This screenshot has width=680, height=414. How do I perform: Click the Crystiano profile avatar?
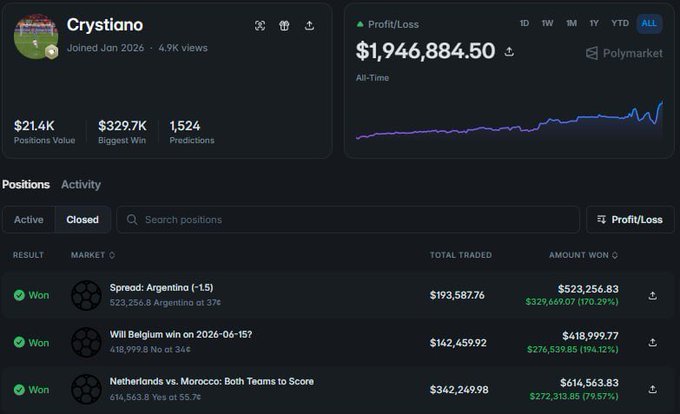coord(36,36)
